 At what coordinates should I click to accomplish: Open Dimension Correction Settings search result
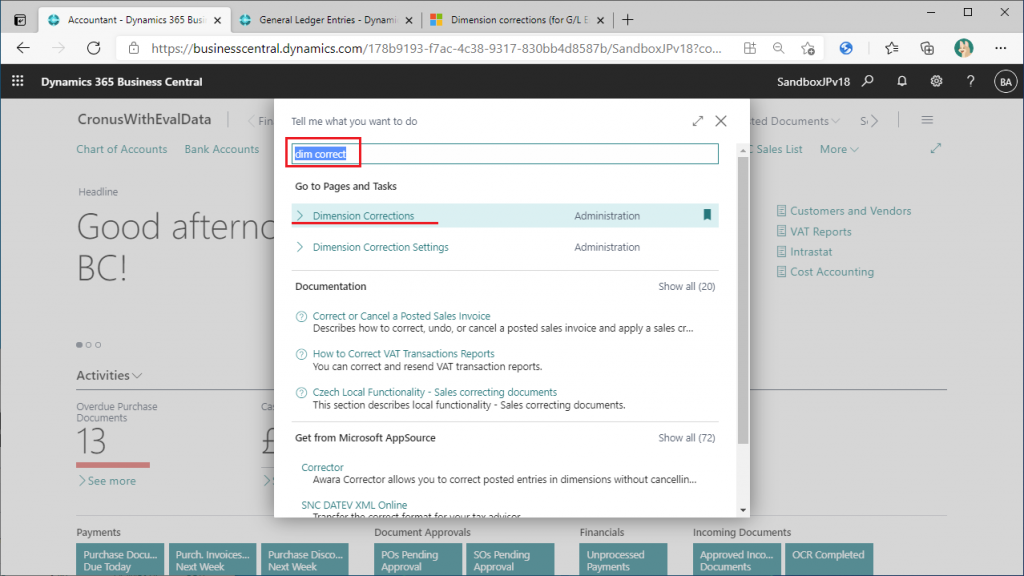pos(381,247)
